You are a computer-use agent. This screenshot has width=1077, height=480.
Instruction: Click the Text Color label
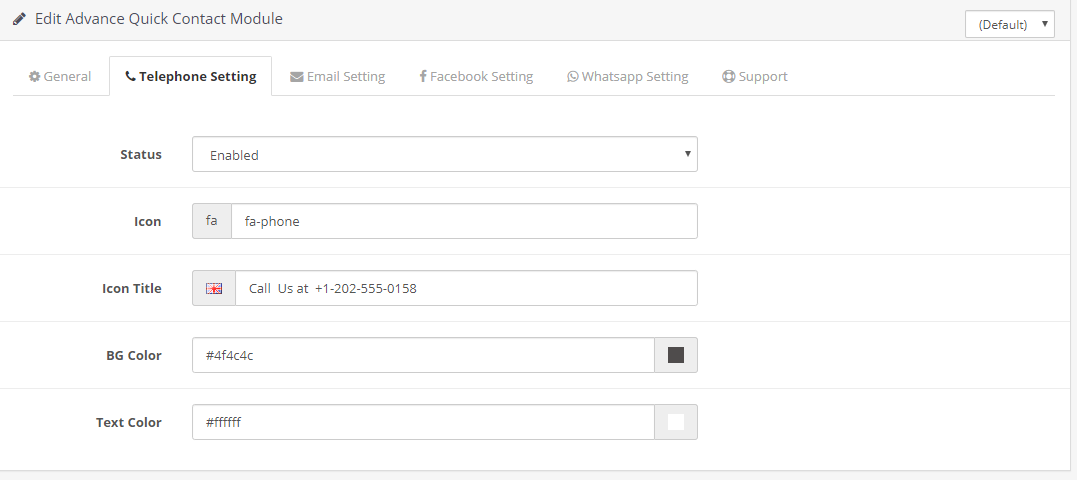click(129, 422)
